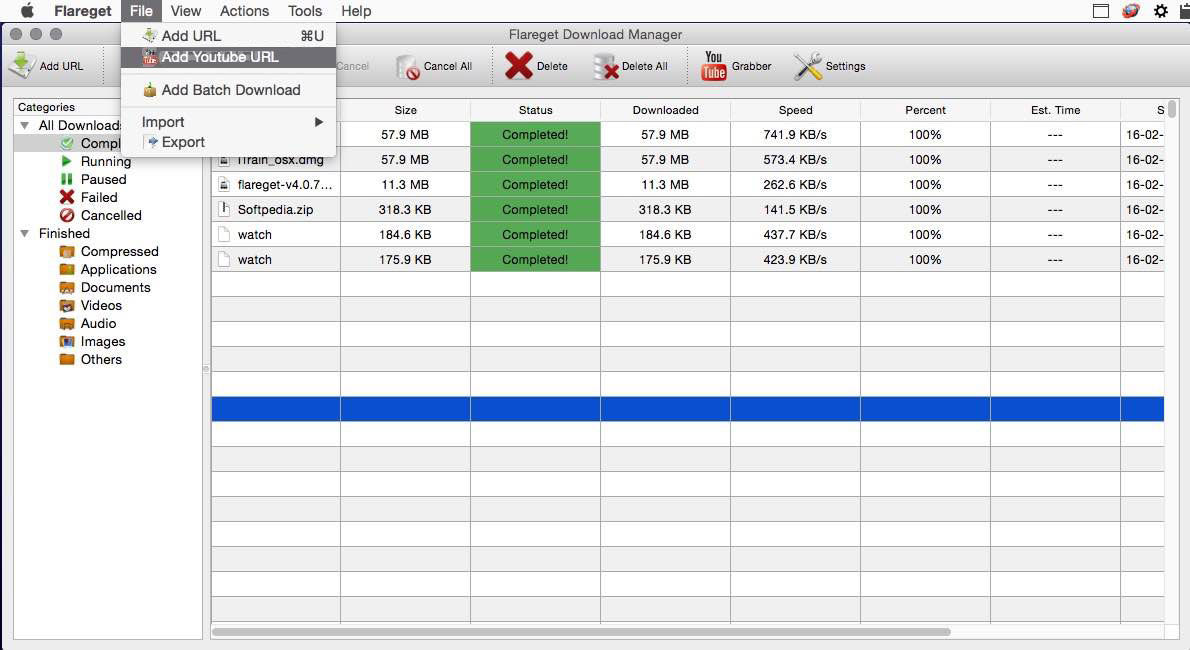Select the second watch row, 175.9 KB

[x=688, y=260]
